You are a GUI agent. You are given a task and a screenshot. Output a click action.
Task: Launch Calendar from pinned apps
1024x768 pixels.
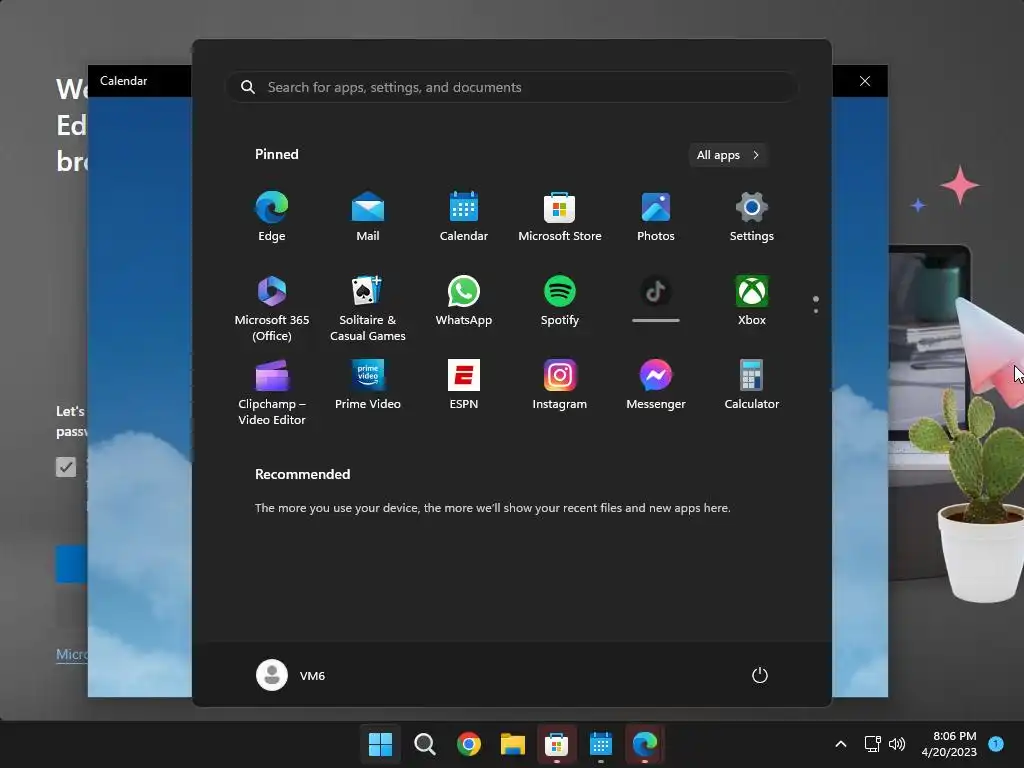pos(464,217)
